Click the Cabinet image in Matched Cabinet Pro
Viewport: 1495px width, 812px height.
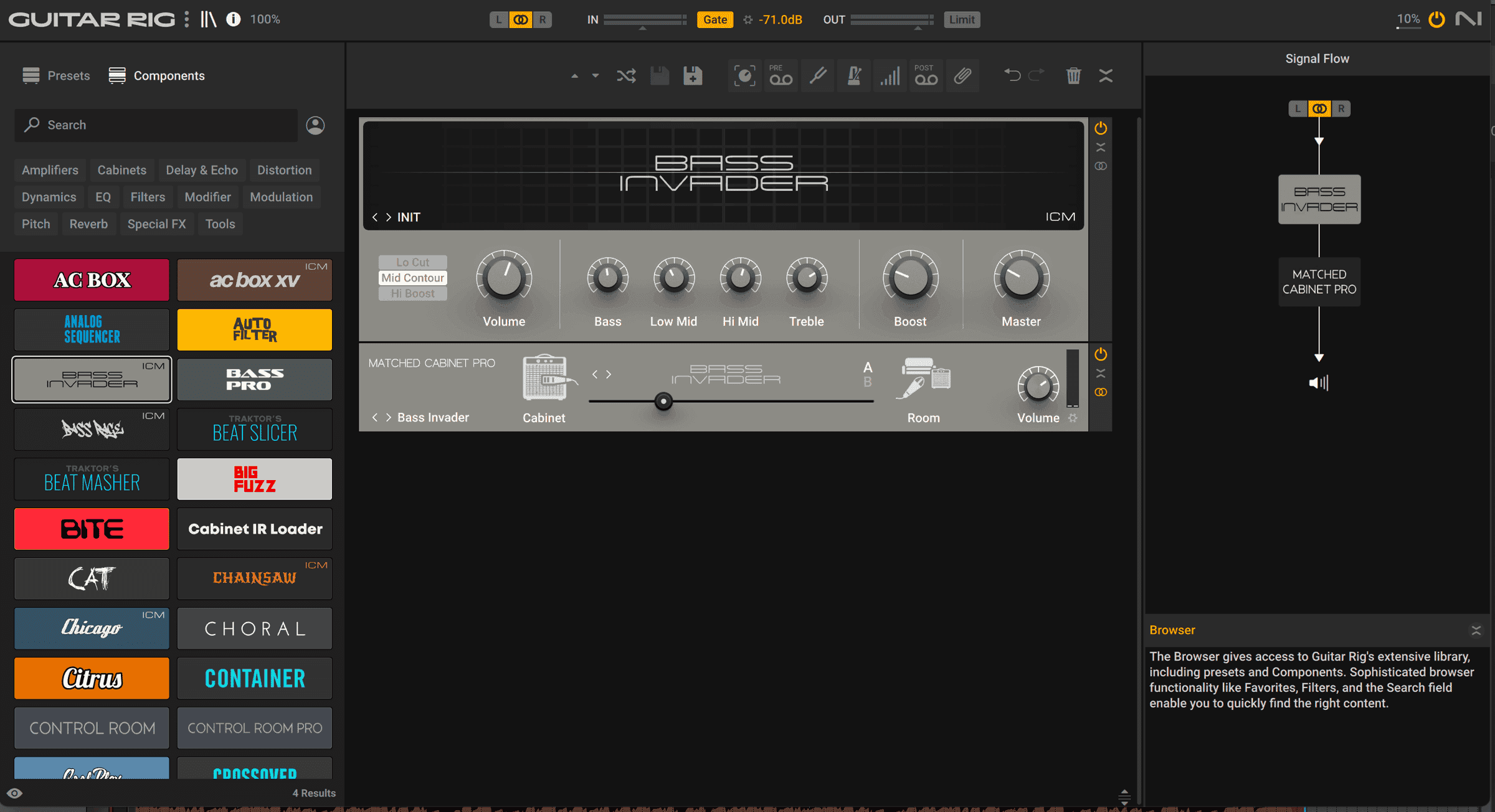(x=546, y=377)
